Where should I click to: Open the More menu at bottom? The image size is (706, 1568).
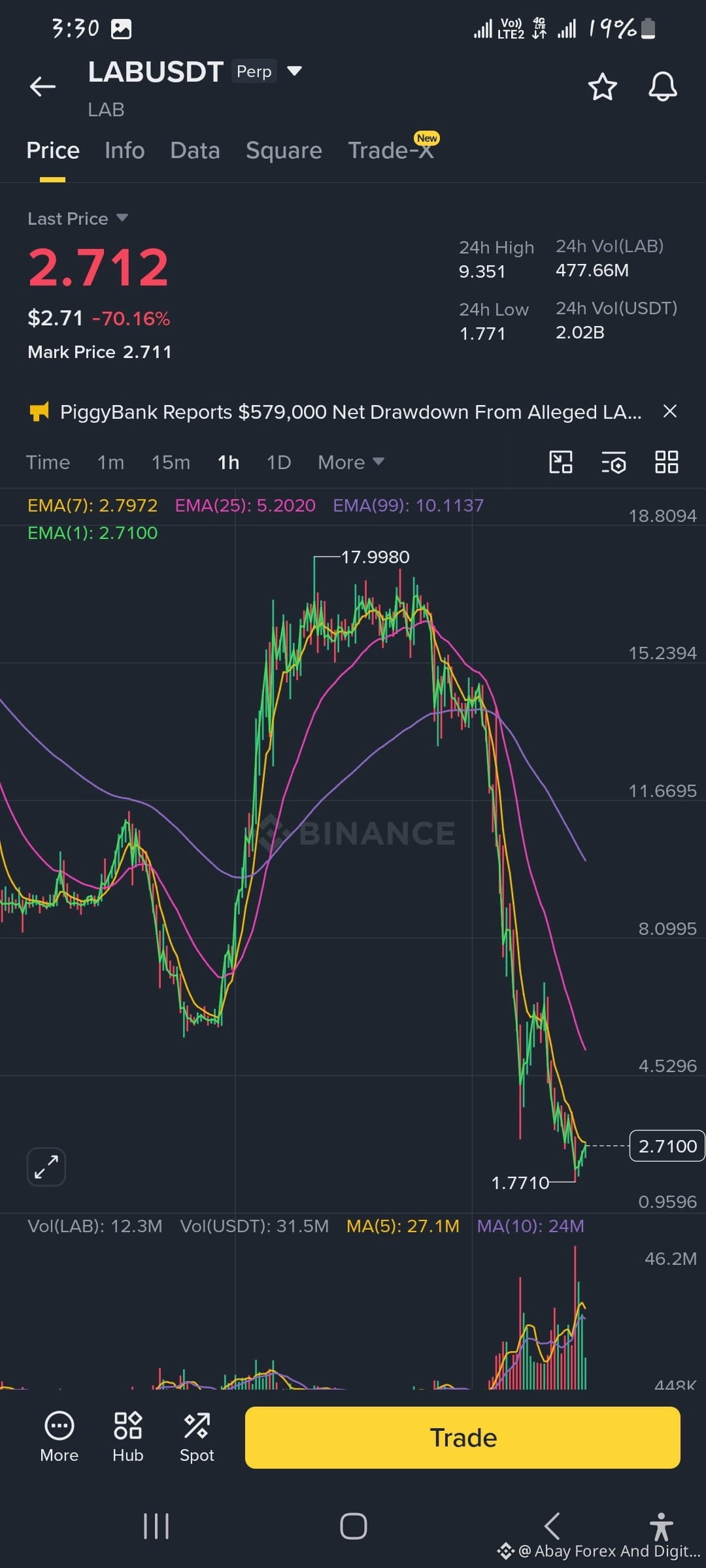coord(59,1437)
